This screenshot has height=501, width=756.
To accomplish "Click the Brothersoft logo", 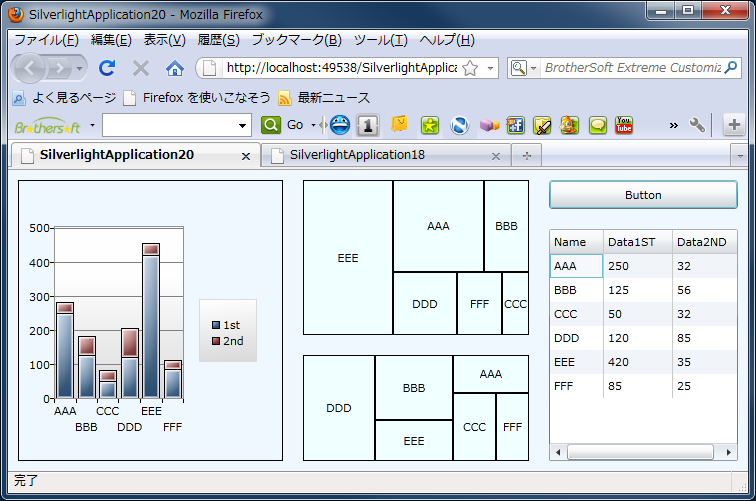I will (x=47, y=127).
